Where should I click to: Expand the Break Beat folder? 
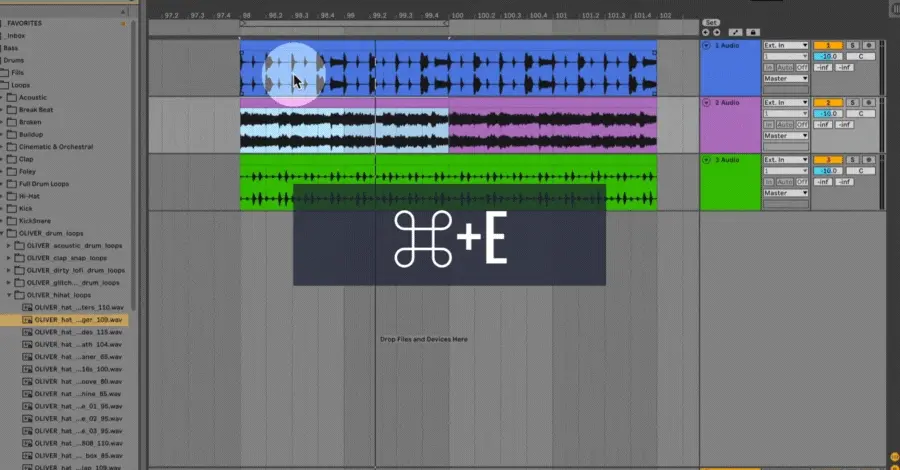(2, 110)
